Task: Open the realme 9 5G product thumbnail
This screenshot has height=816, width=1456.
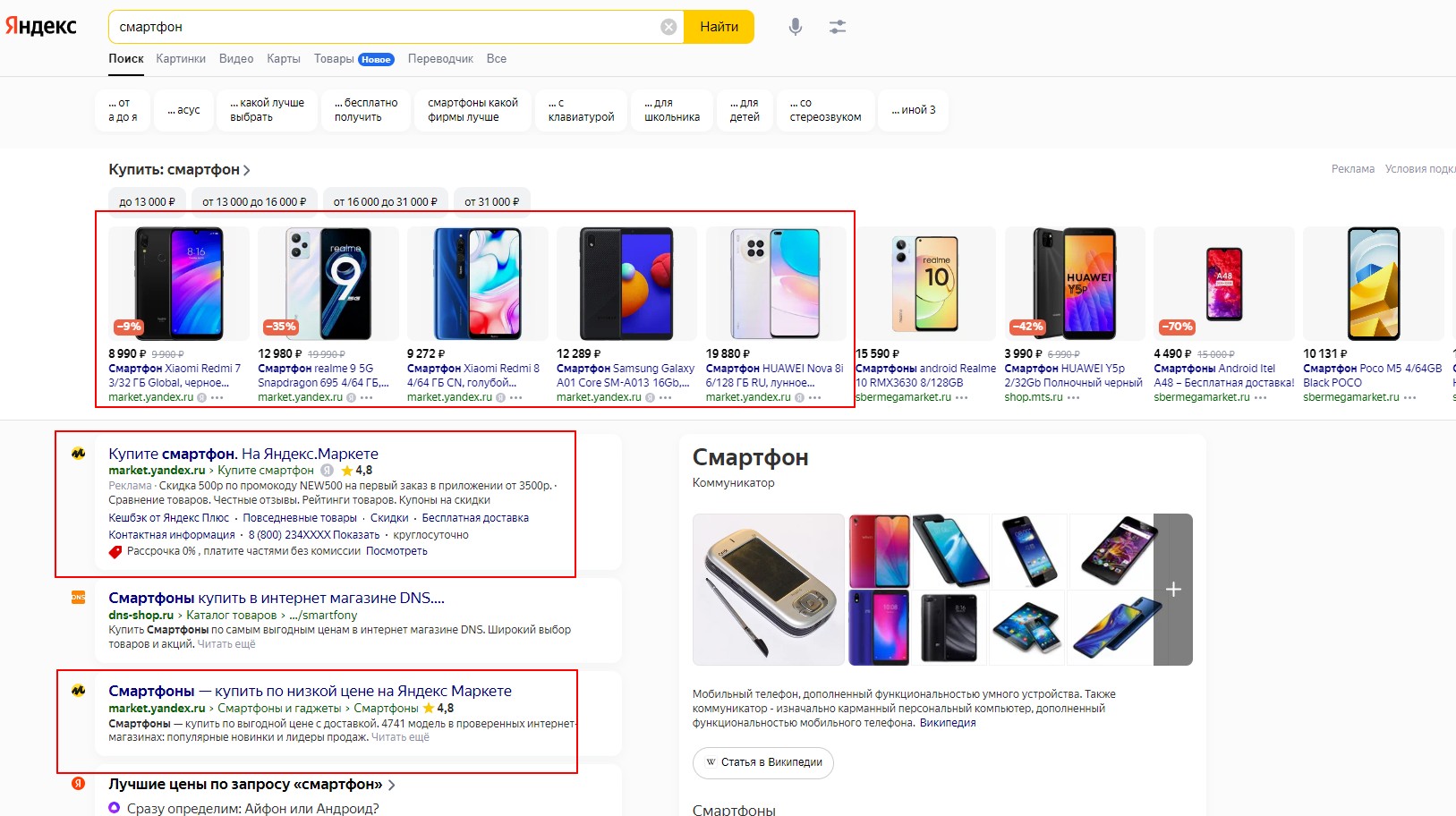Action: [x=328, y=284]
